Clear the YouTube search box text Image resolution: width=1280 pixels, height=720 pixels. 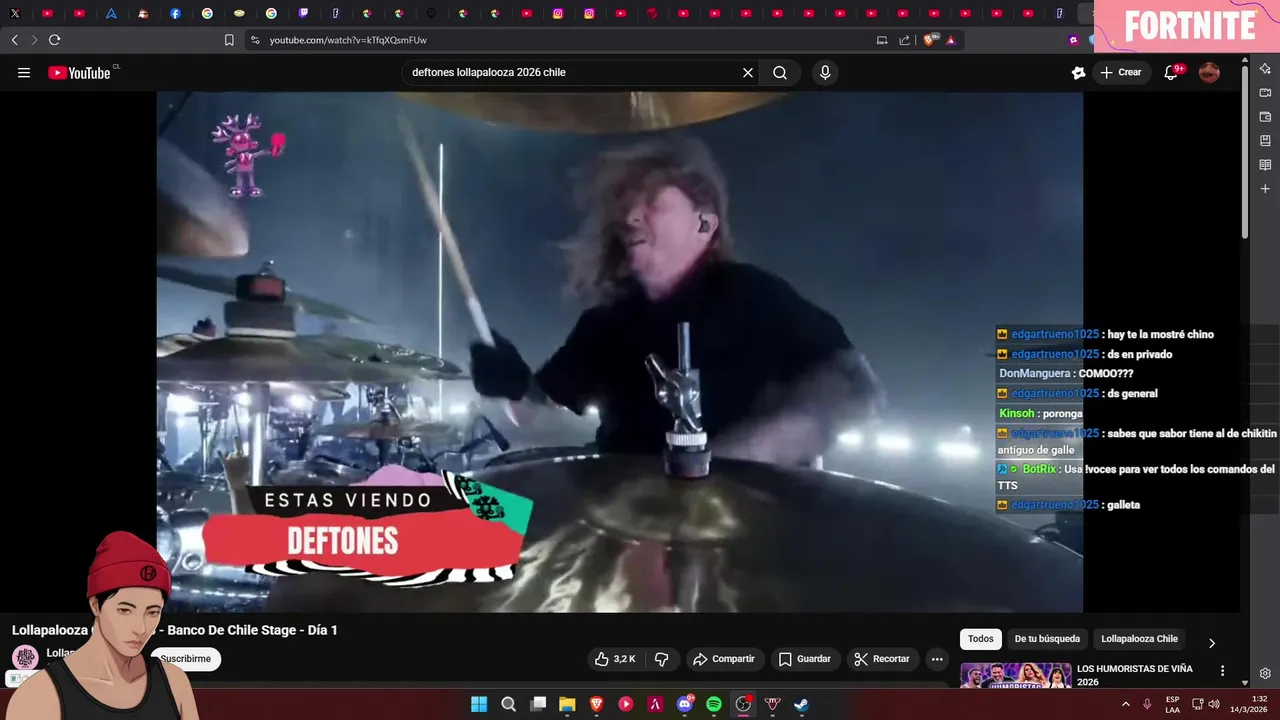point(747,72)
